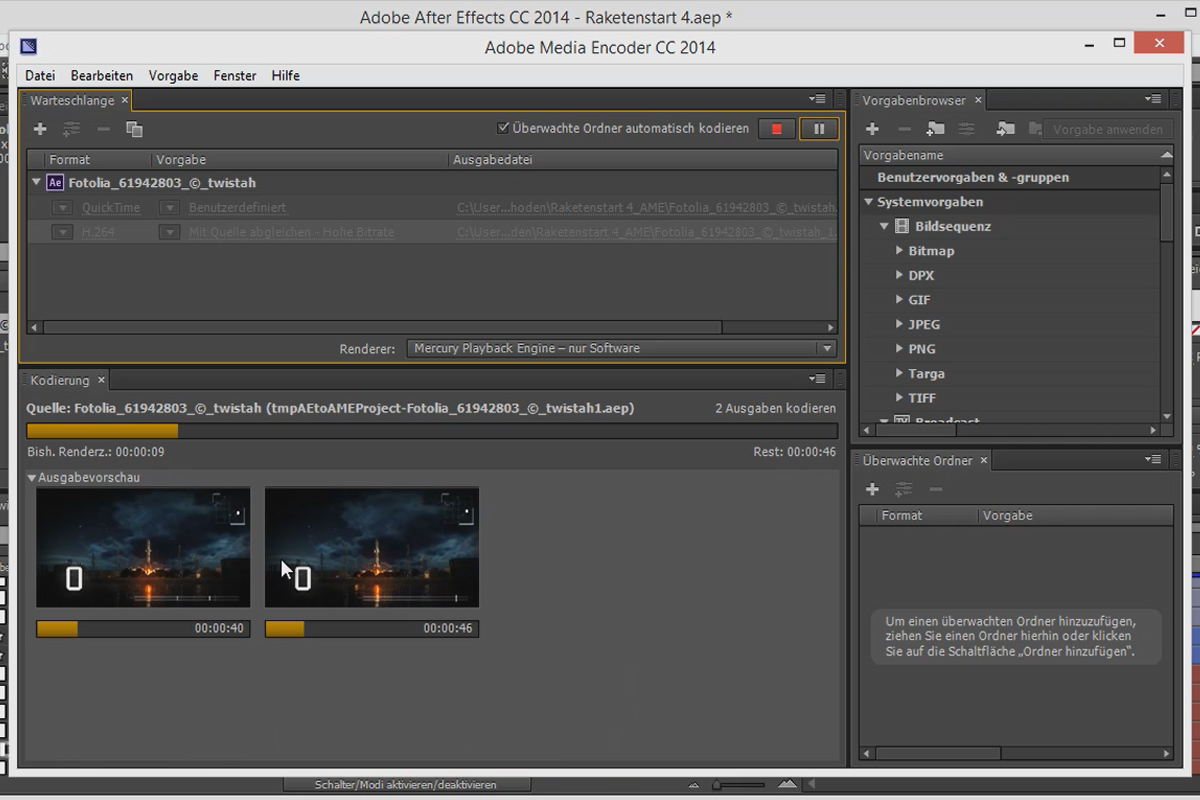
Task: Pause the encoding queue
Action: (x=819, y=129)
